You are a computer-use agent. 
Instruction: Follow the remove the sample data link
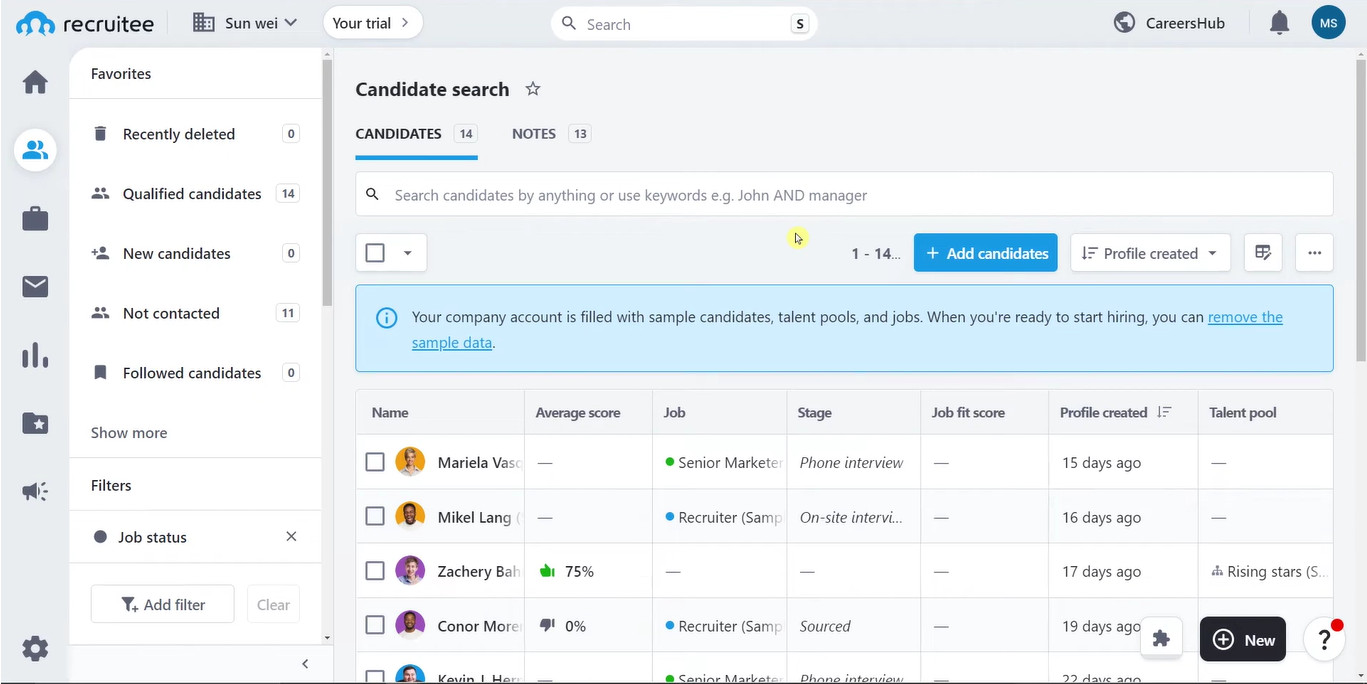click(x=1245, y=317)
